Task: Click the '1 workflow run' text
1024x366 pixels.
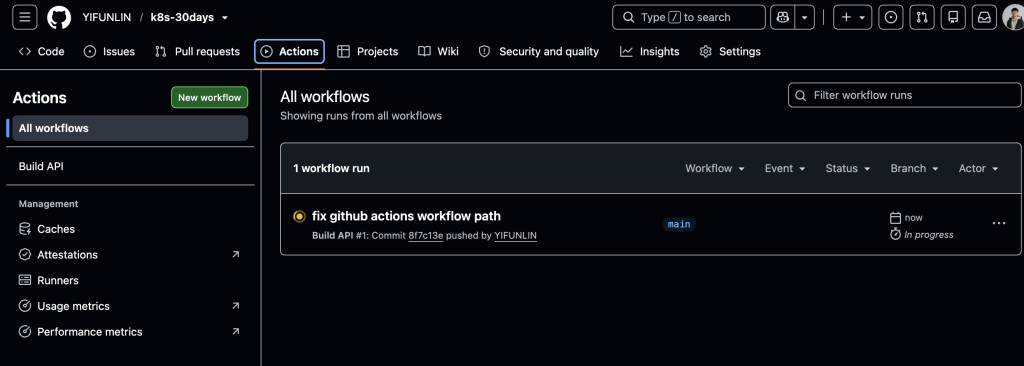Action: tap(331, 169)
